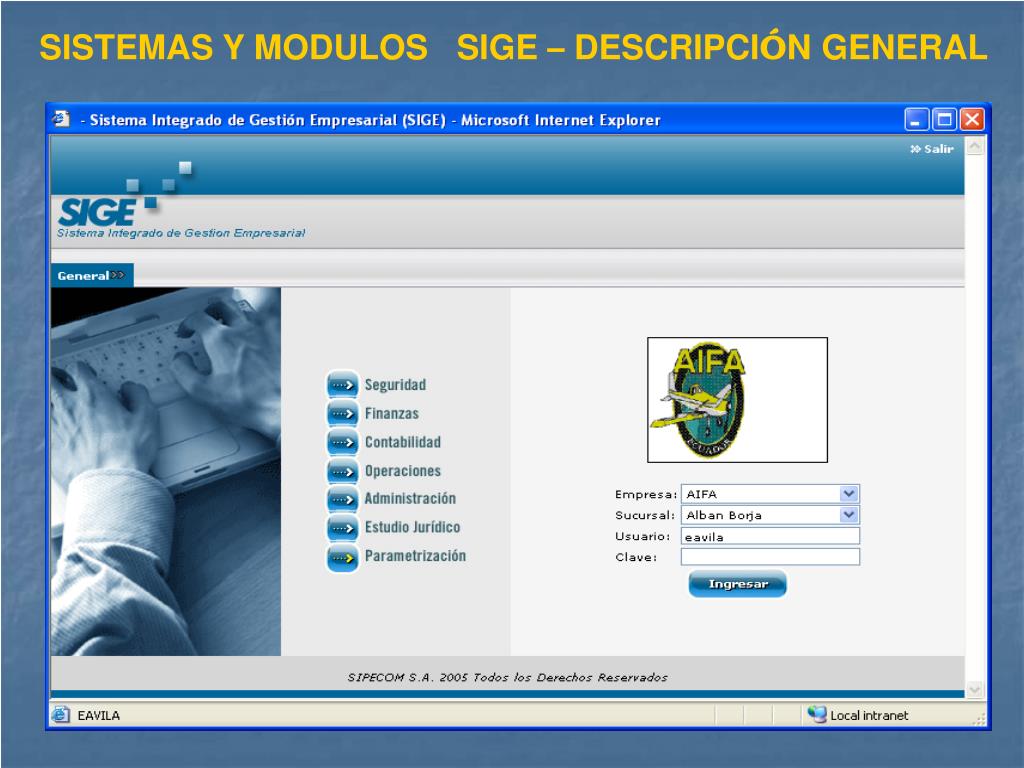Click the Sistema Integrado de Gestion Empresarial subtitle

point(181,233)
